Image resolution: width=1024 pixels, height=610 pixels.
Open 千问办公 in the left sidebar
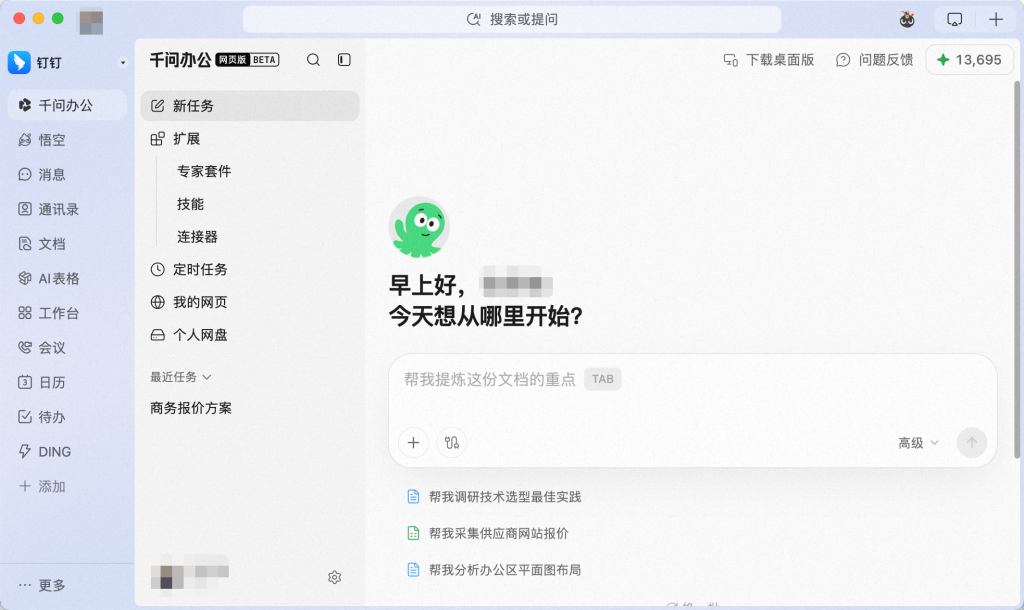tap(67, 105)
